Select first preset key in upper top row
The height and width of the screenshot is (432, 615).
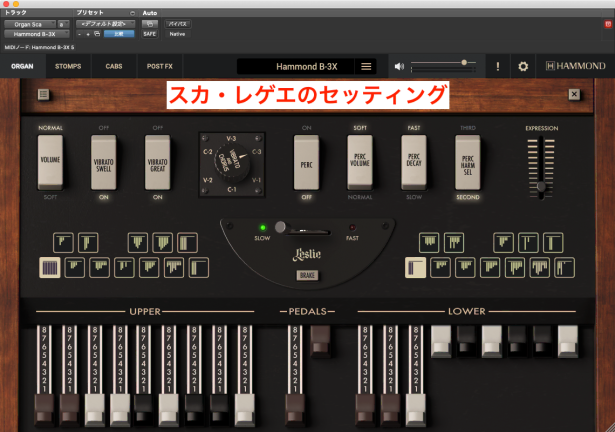[63, 242]
